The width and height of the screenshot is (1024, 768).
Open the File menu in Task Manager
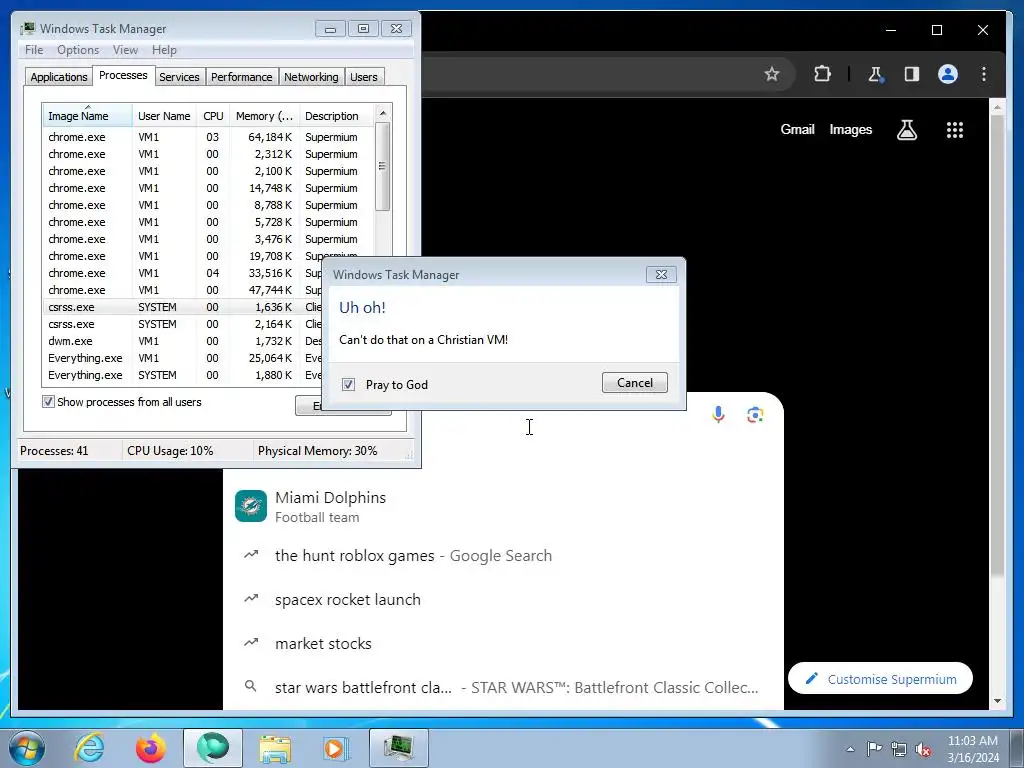pos(34,50)
